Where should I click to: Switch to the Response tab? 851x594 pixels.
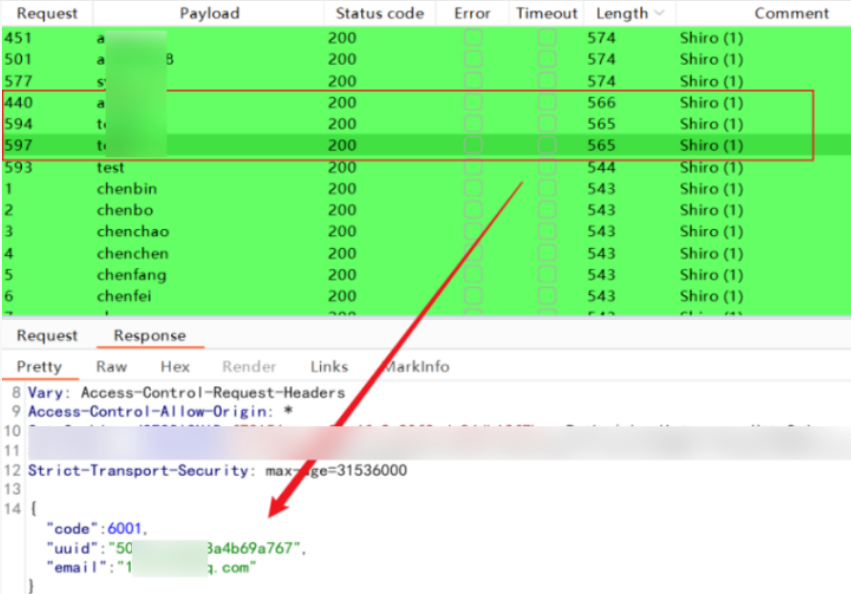point(149,336)
